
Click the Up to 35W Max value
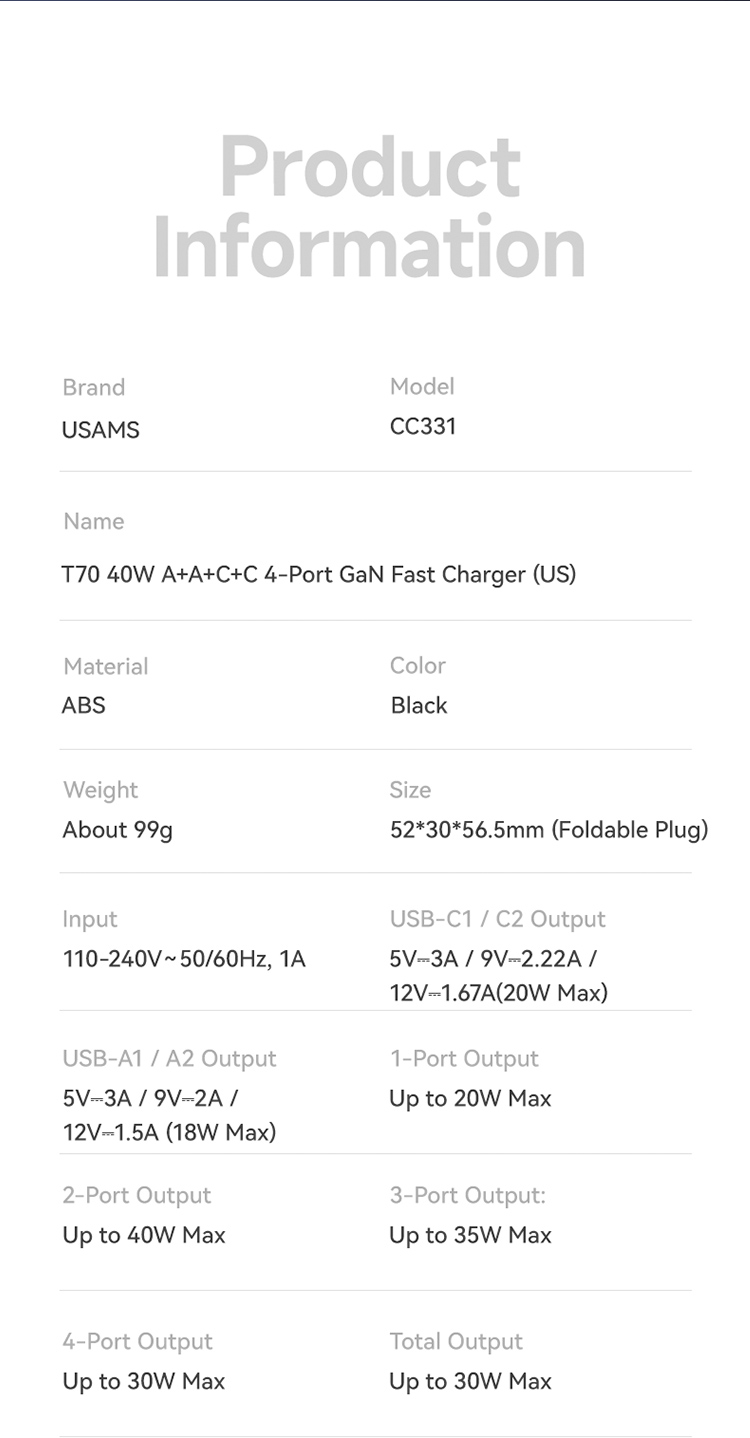point(470,1235)
